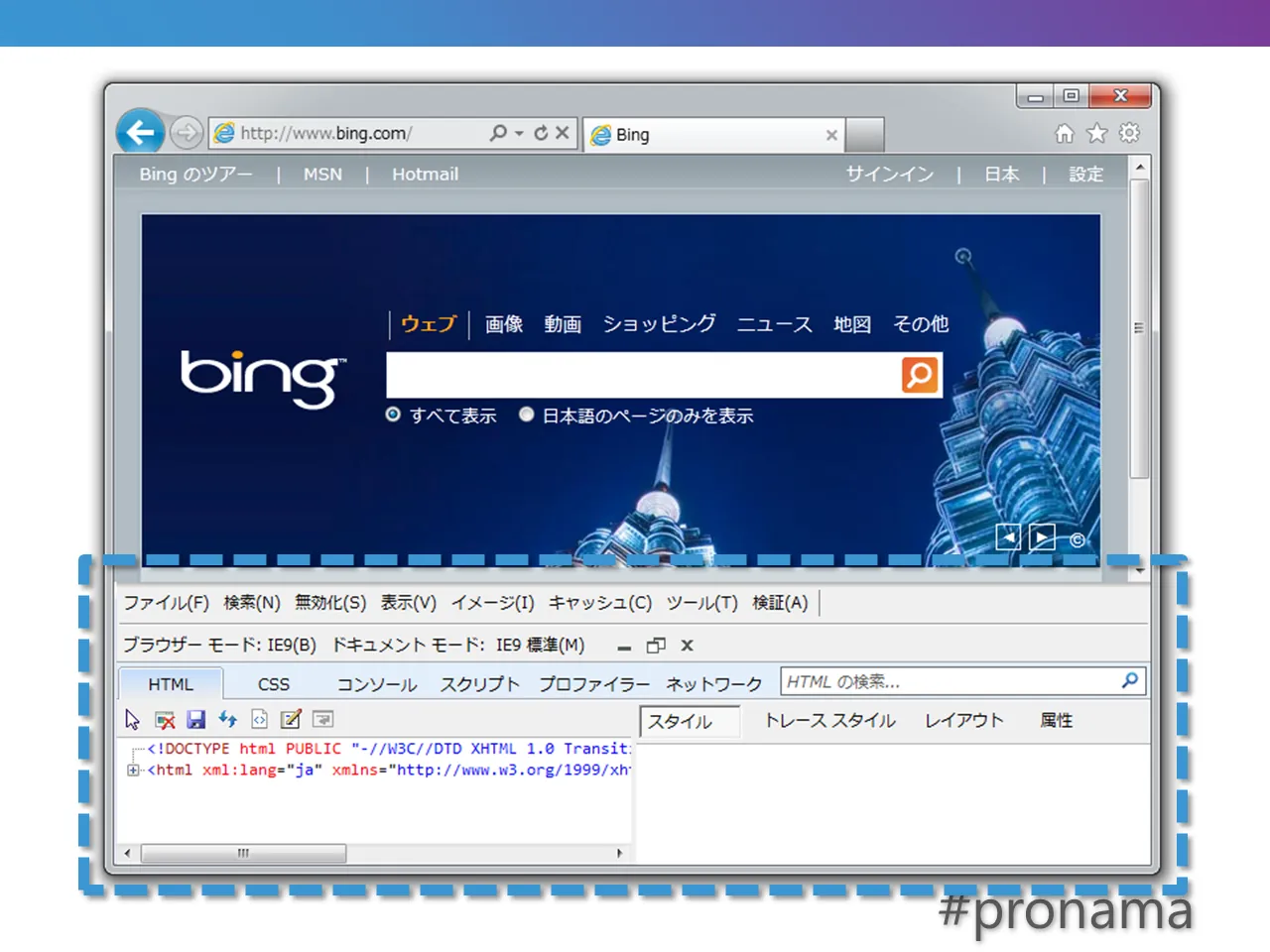The width and height of the screenshot is (1270, 952).
Task: Switch to the CSS tab
Action: click(274, 684)
